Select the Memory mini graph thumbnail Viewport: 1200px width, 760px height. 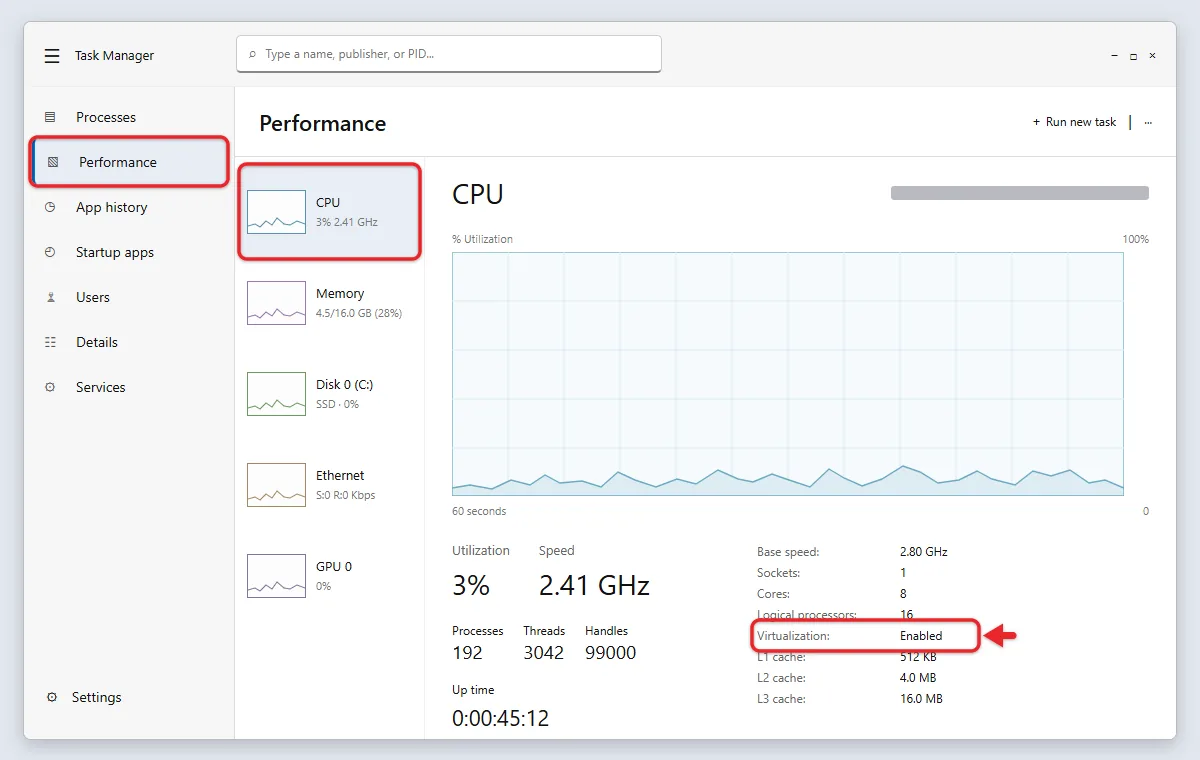point(276,302)
